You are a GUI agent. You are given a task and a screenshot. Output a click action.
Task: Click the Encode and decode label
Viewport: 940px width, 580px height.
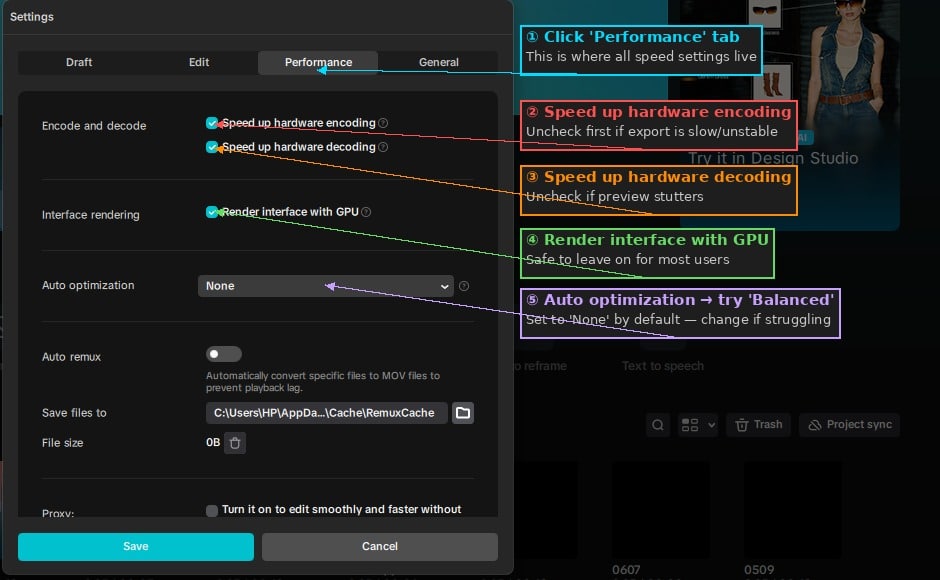tap(94, 126)
